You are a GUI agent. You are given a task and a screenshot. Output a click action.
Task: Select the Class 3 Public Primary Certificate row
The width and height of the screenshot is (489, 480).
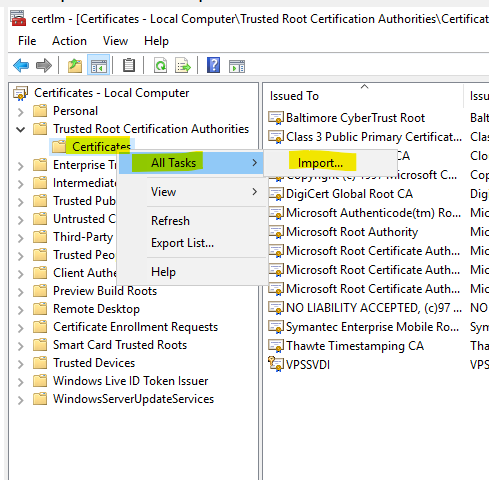(x=374, y=137)
